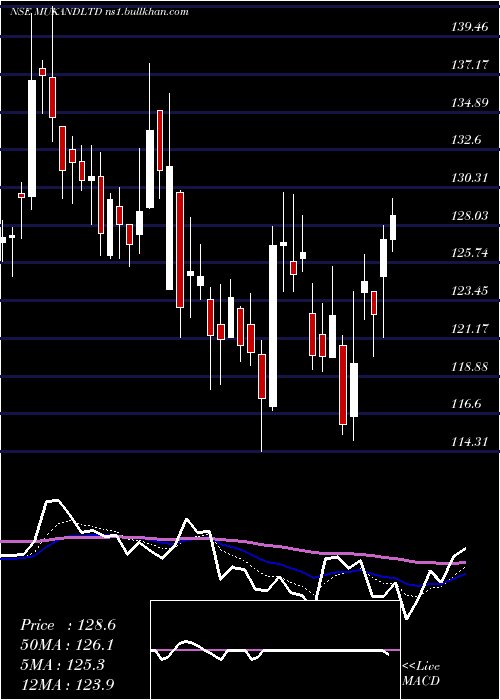Click the MACD inset chart box
500x700 pixels.
(275, 650)
